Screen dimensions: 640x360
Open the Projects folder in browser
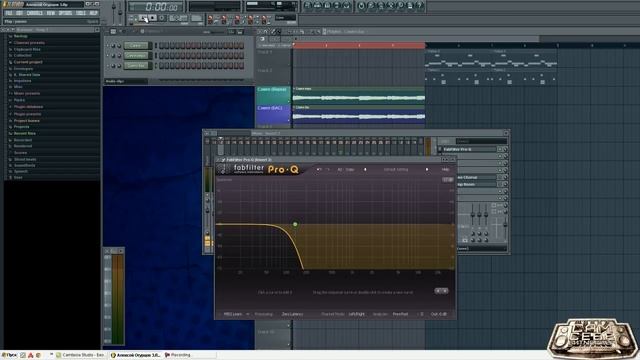21,127
